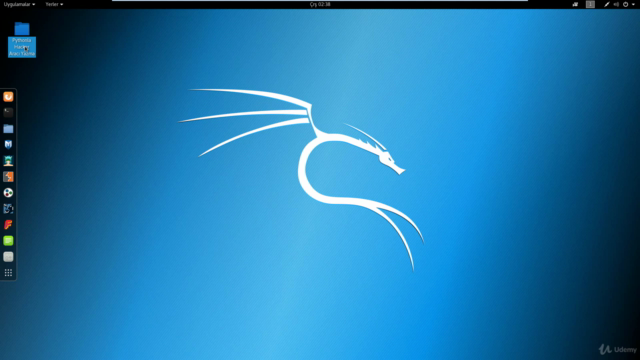The width and height of the screenshot is (640, 360).
Task: Open the clock and calendar panel
Action: point(320,4)
